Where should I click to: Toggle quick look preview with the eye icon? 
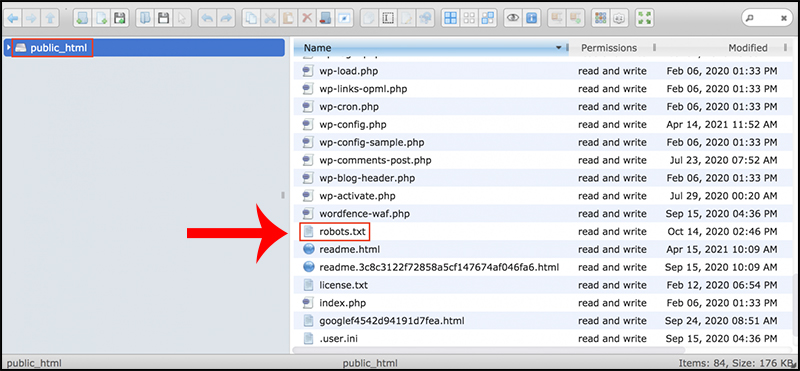513,19
